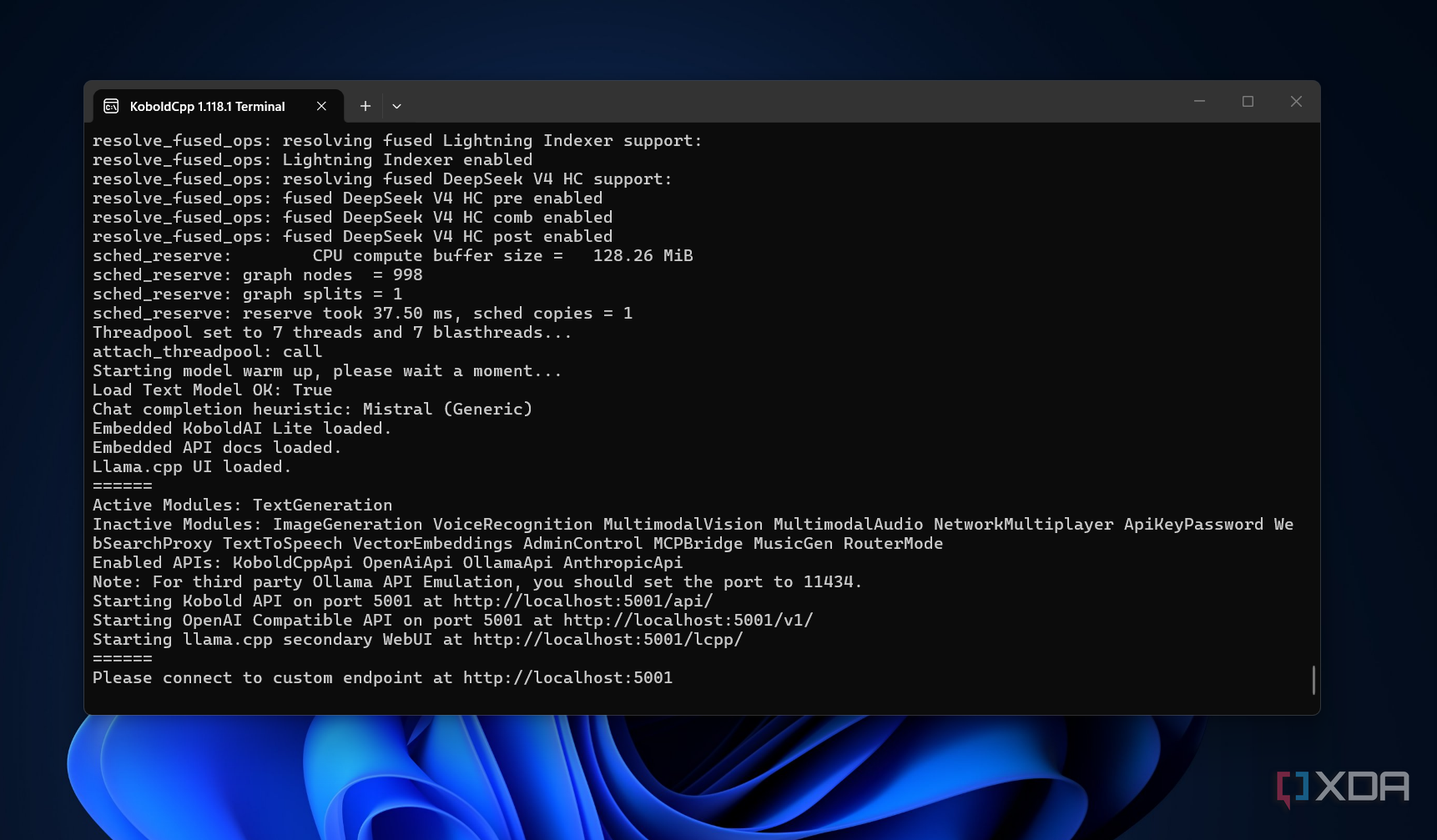Click the custom endpoint http://localhost:5001 URL
The image size is (1437, 840).
point(568,678)
